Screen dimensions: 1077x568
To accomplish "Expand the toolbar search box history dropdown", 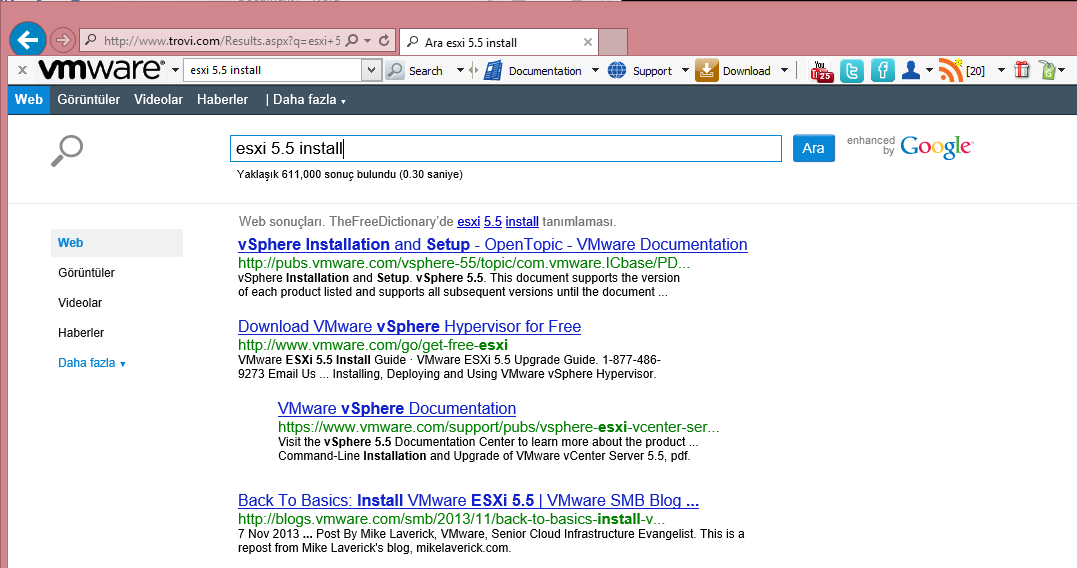I will tap(372, 70).
